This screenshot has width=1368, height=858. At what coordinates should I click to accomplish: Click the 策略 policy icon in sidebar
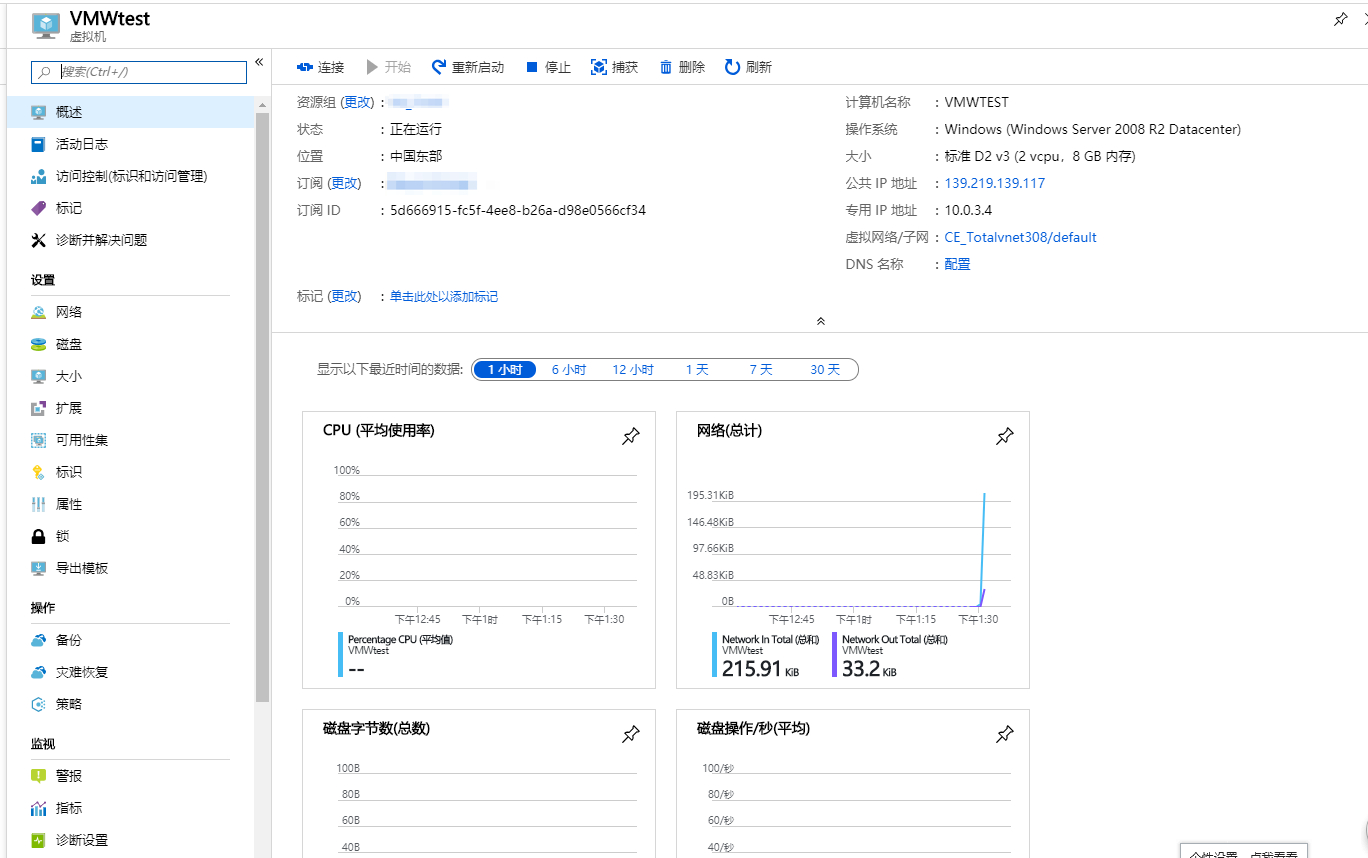coord(39,704)
